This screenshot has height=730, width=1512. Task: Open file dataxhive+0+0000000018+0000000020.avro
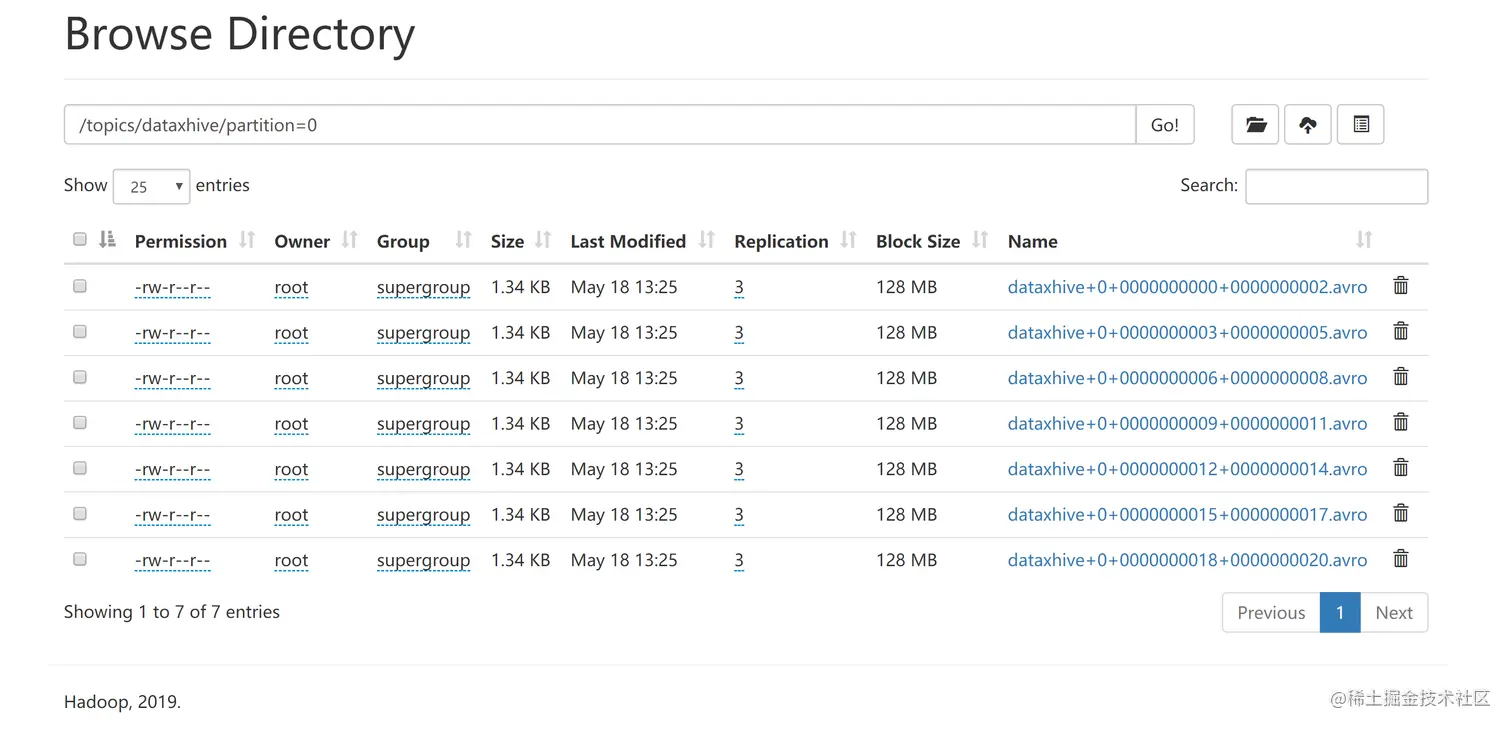[x=1187, y=560]
